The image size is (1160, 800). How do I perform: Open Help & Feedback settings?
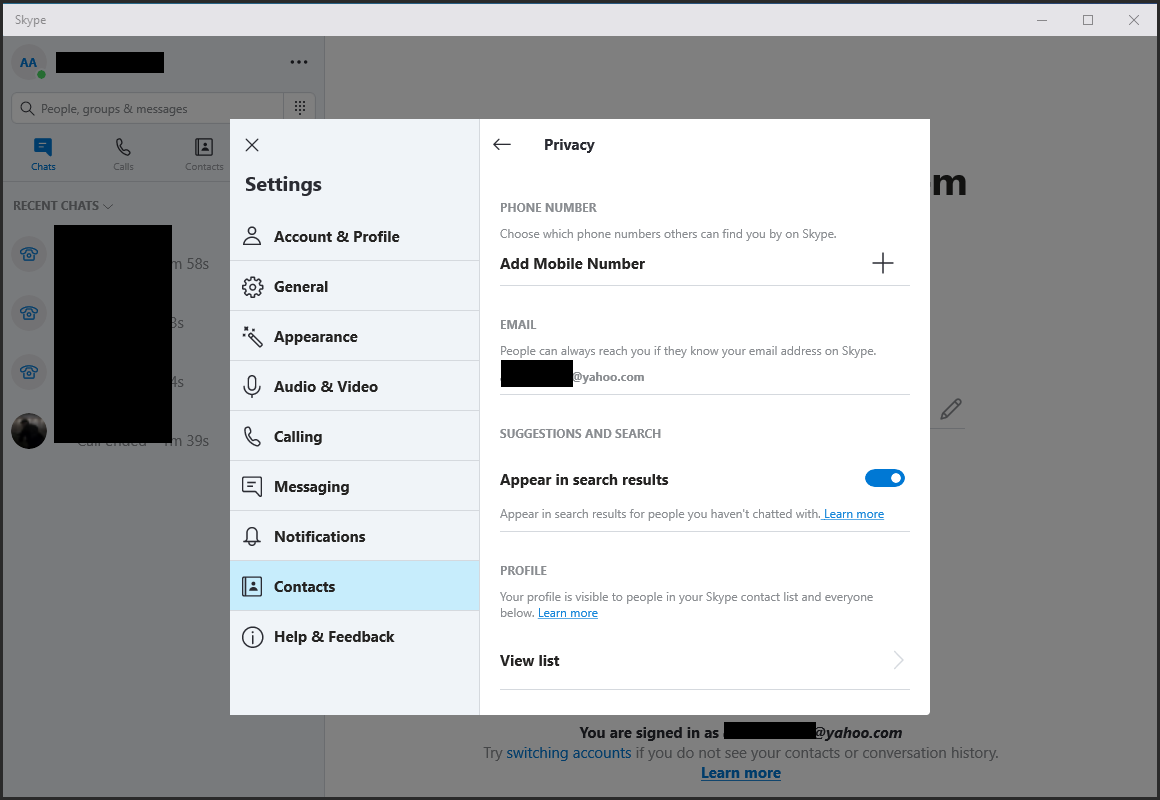pos(354,636)
